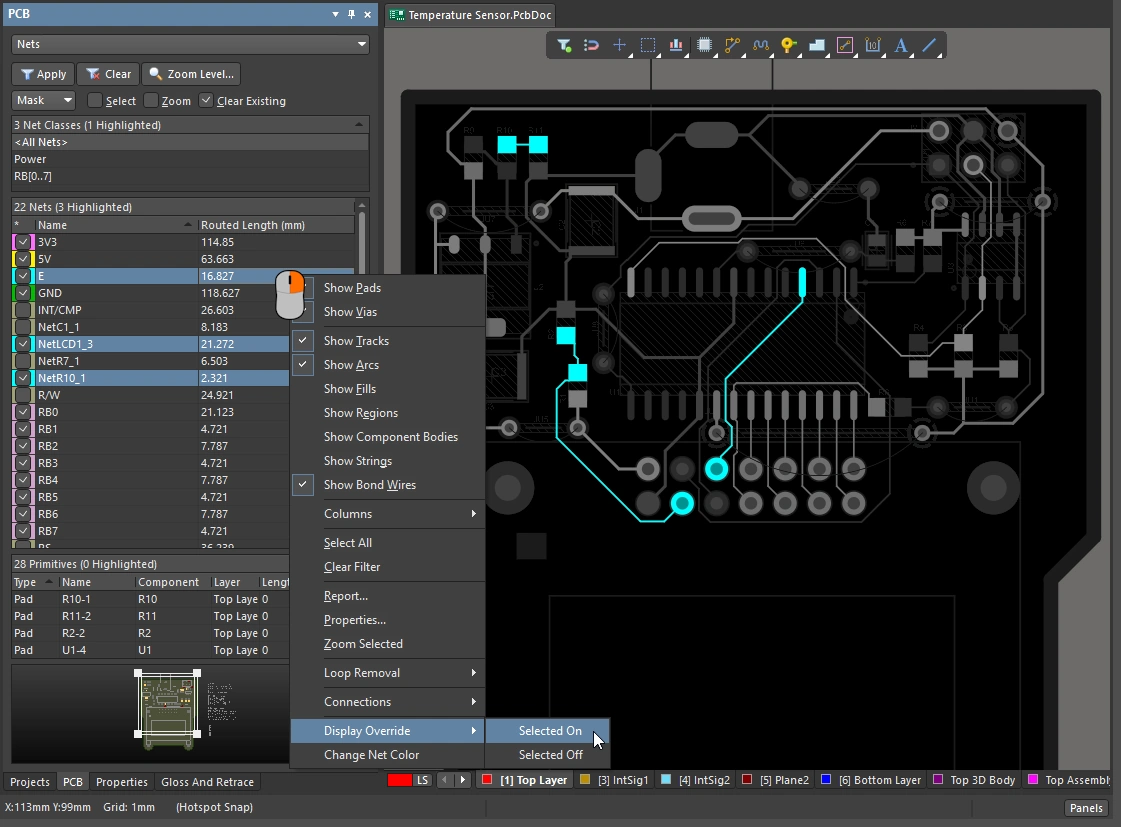Click the Place String text tool
This screenshot has width=1121, height=827.
(x=901, y=45)
